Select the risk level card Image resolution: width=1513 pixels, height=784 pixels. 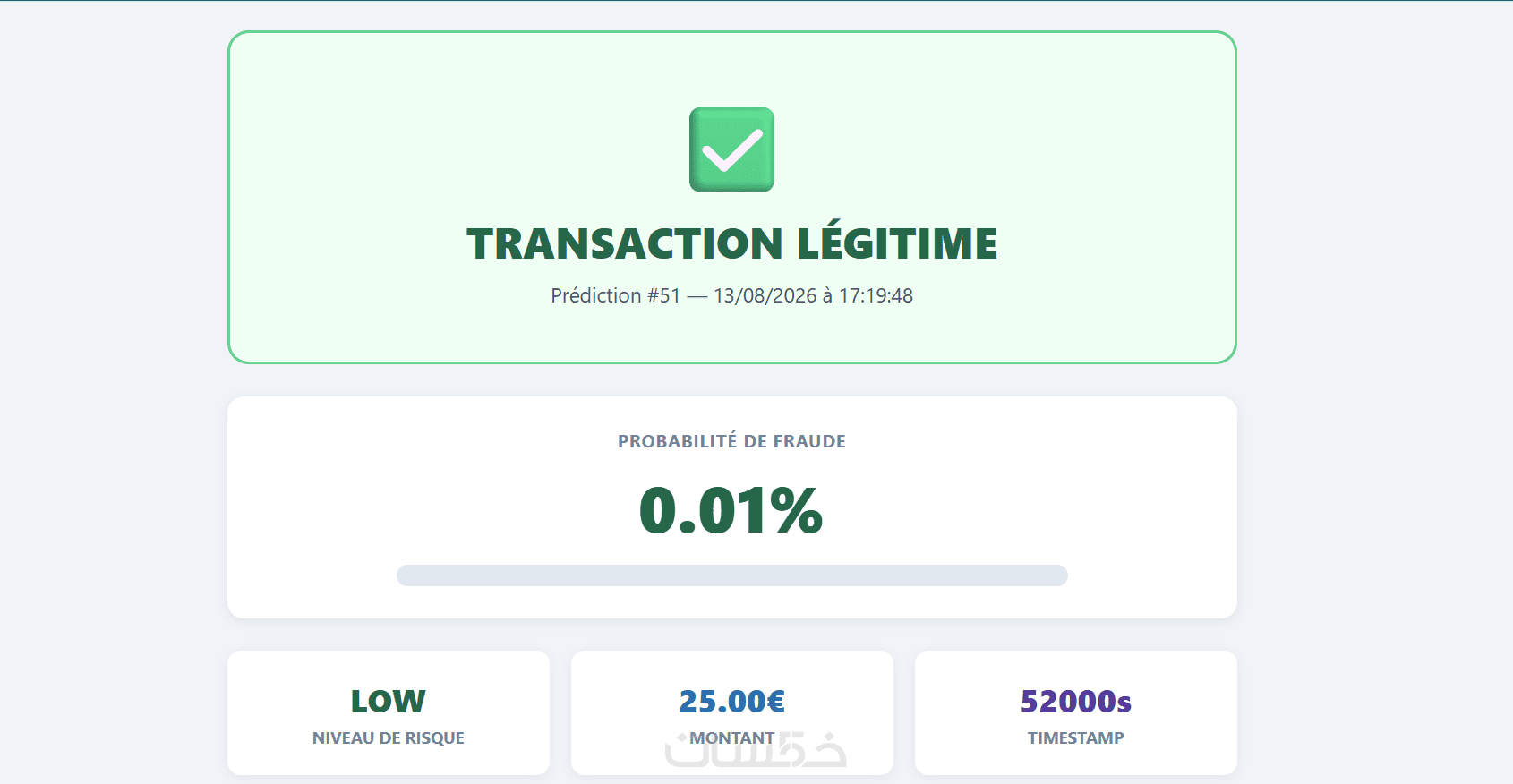388,712
